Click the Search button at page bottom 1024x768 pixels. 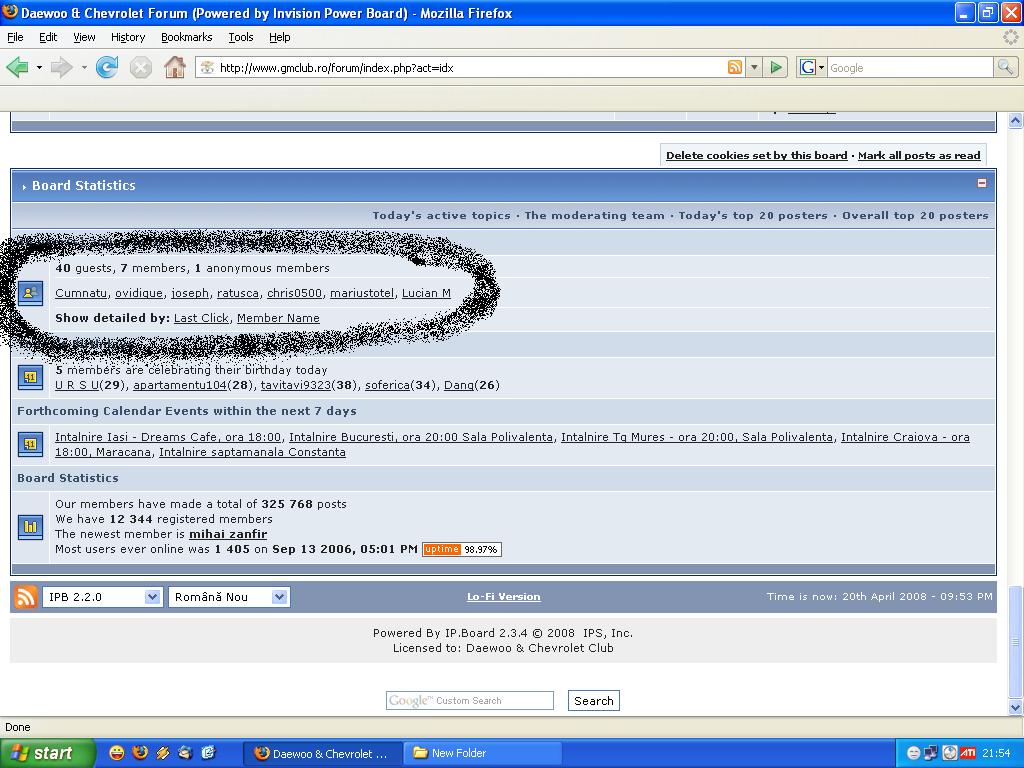pyautogui.click(x=594, y=701)
